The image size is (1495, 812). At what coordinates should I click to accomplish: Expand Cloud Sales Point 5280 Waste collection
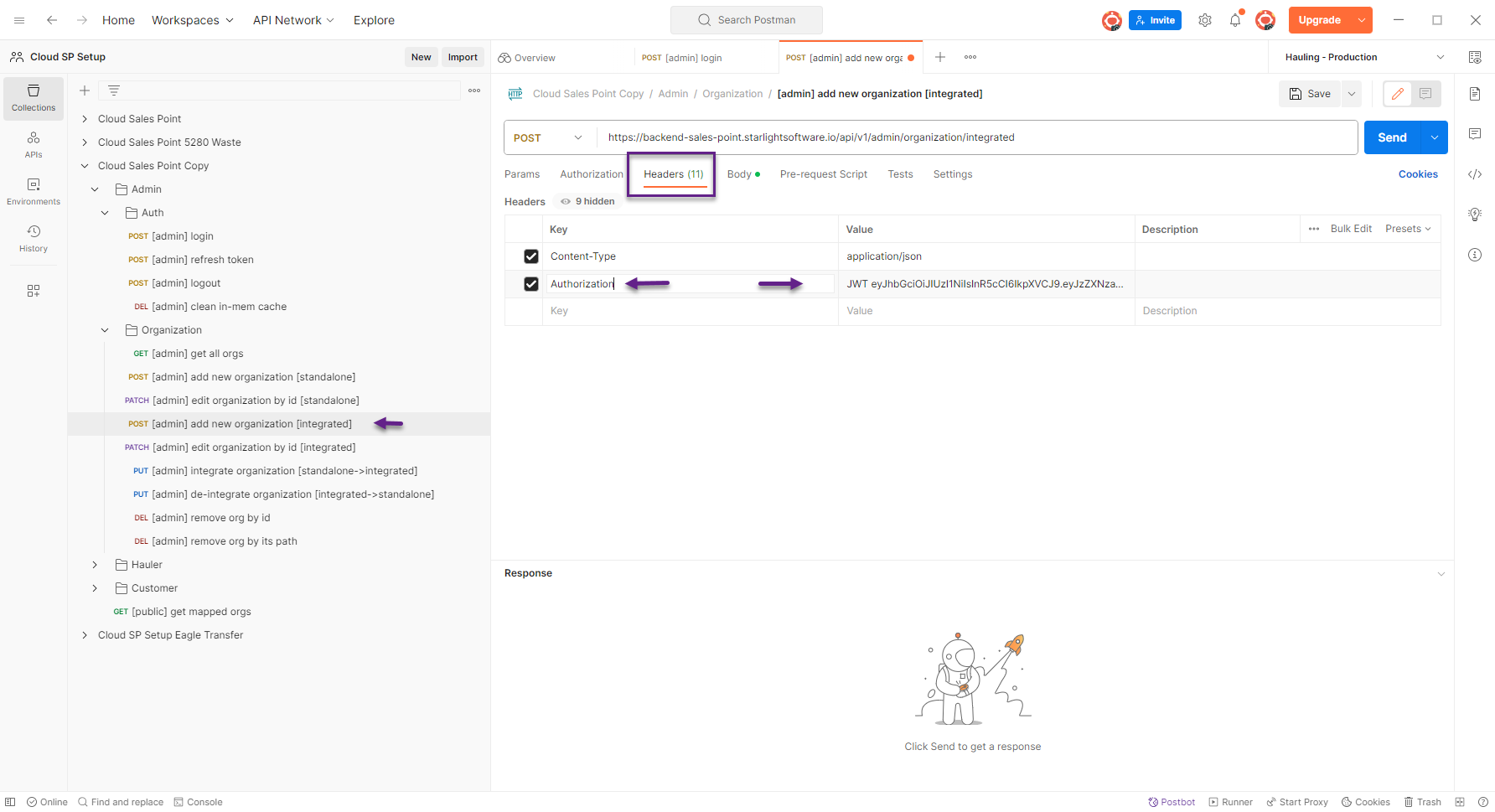(x=85, y=142)
